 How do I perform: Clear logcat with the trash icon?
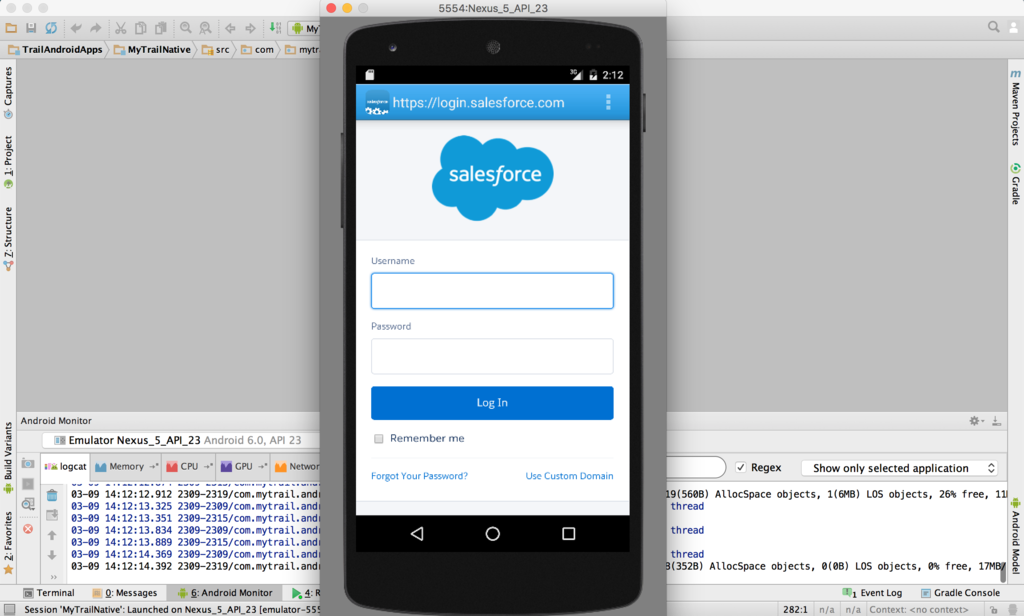tap(52, 495)
